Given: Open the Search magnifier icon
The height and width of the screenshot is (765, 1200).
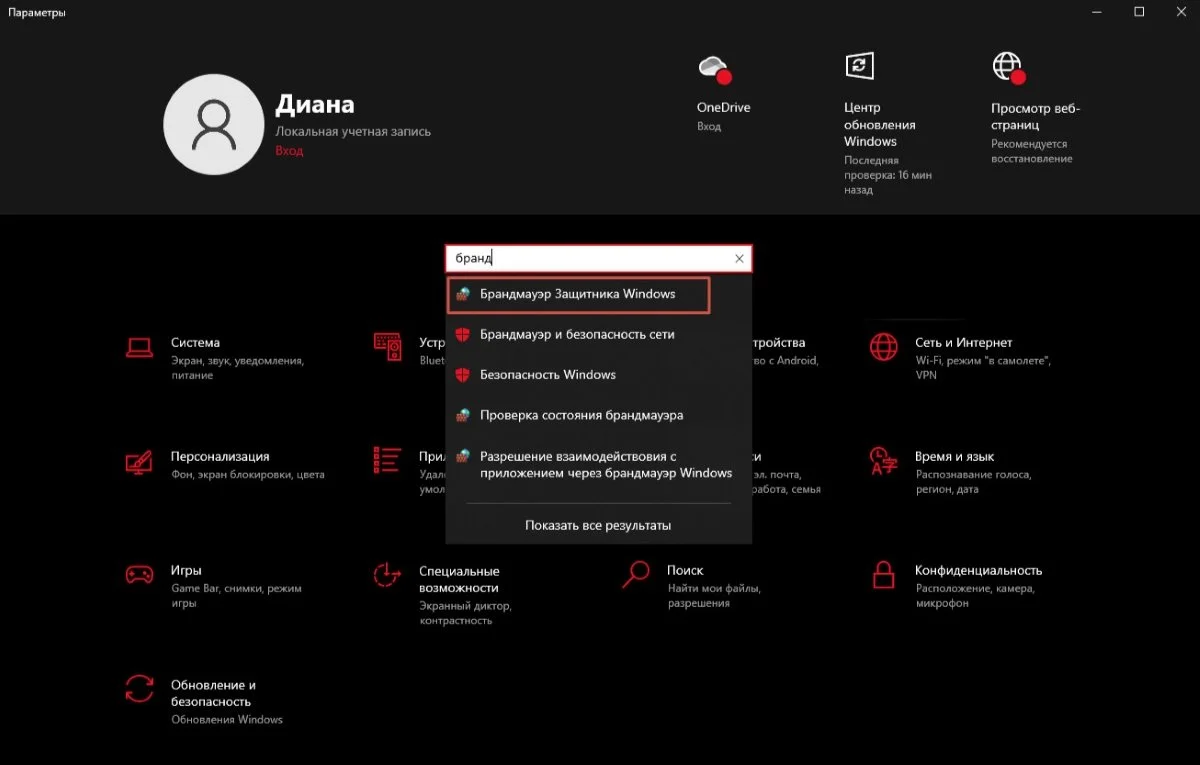Looking at the screenshot, I should (x=635, y=575).
